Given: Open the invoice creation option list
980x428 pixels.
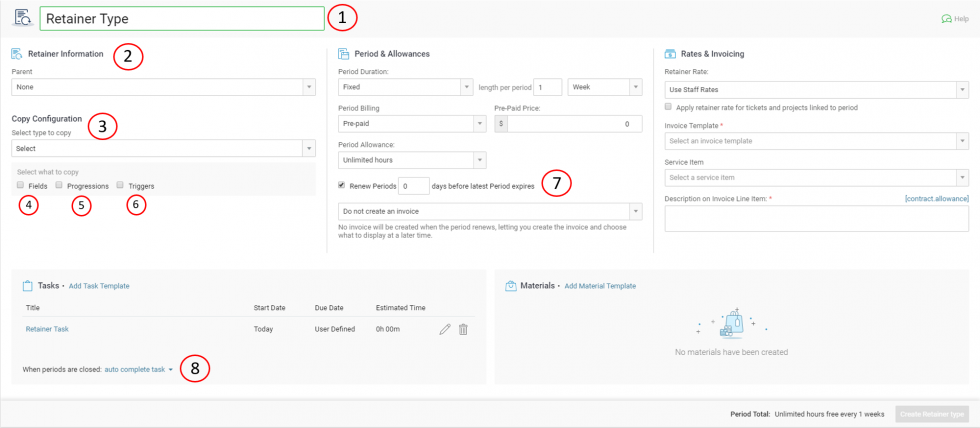Looking at the screenshot, I should click(x=491, y=211).
